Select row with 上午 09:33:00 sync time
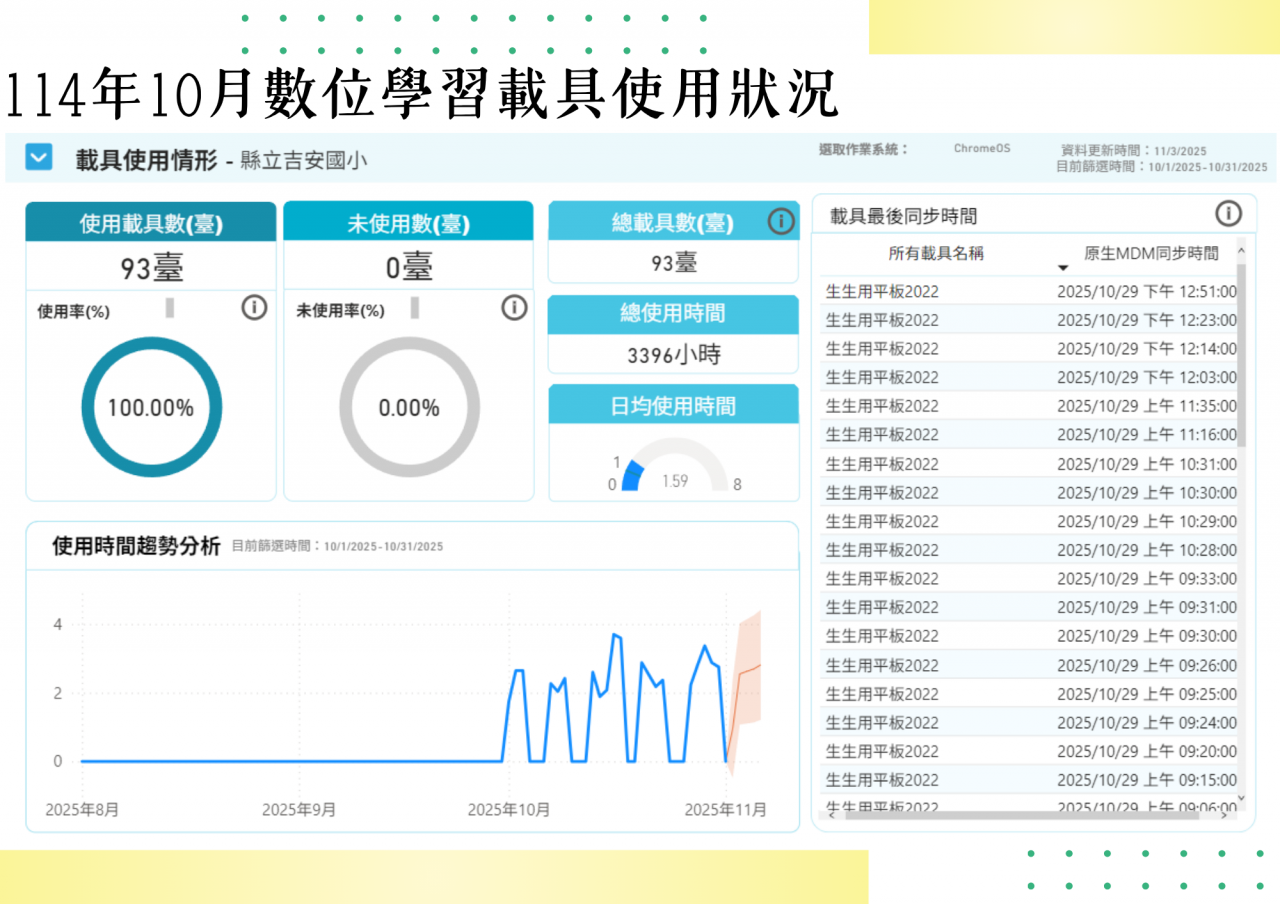 1028,579
